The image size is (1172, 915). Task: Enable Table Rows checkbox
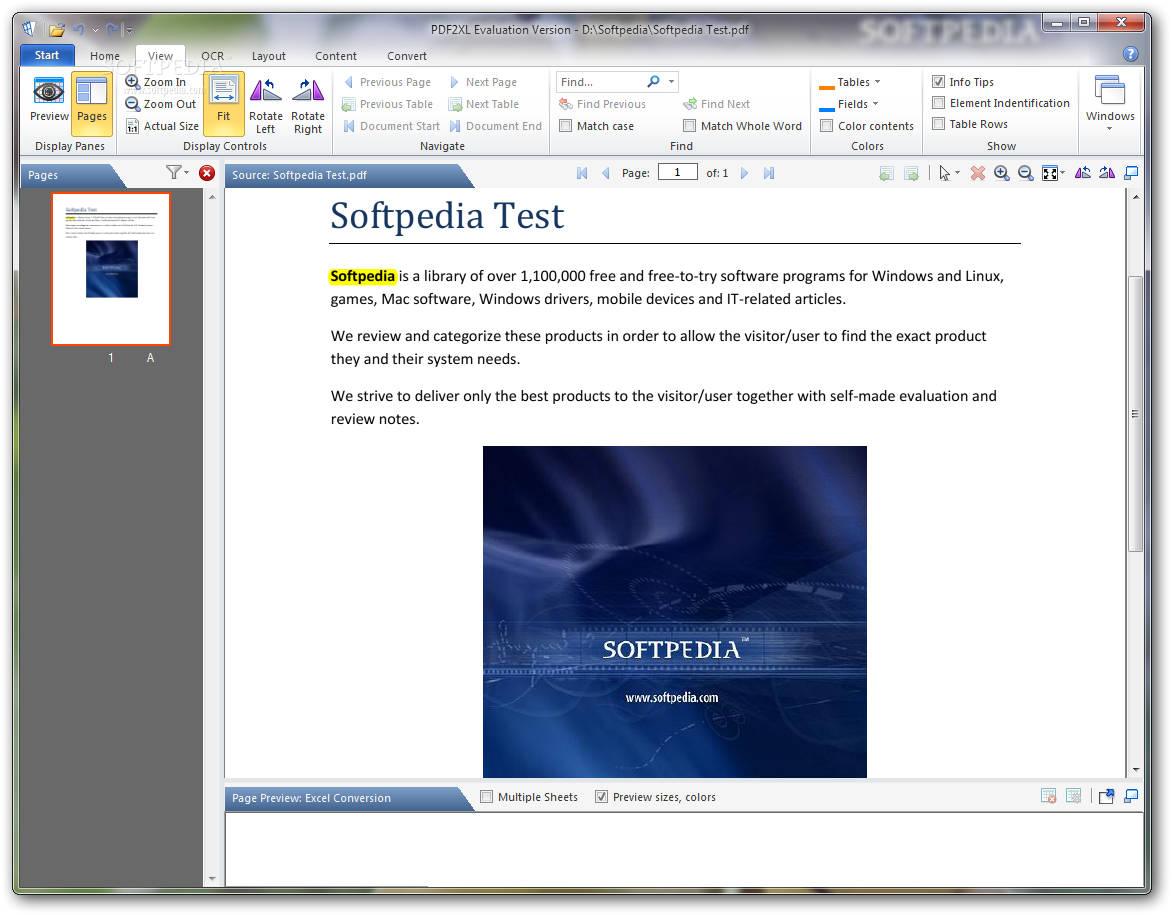click(x=939, y=123)
